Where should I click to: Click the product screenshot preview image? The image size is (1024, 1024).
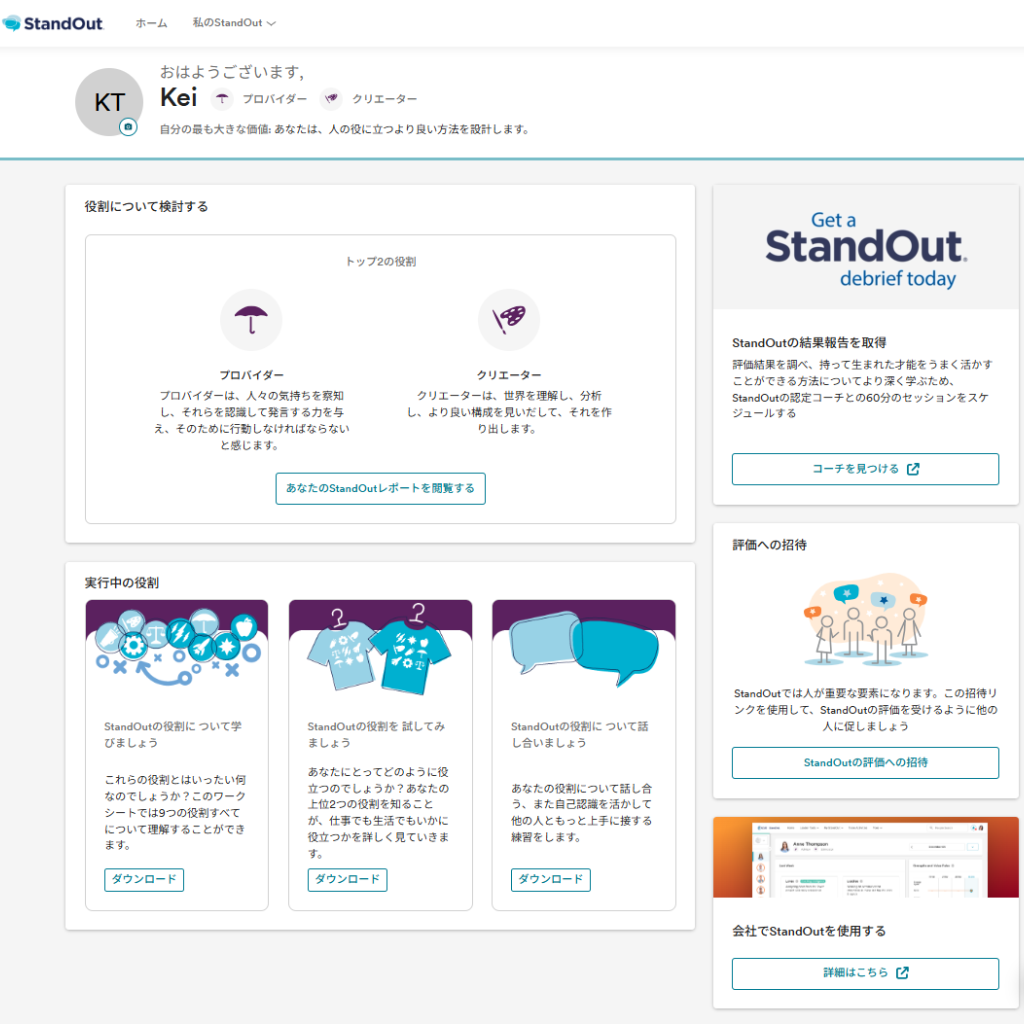tap(865, 857)
